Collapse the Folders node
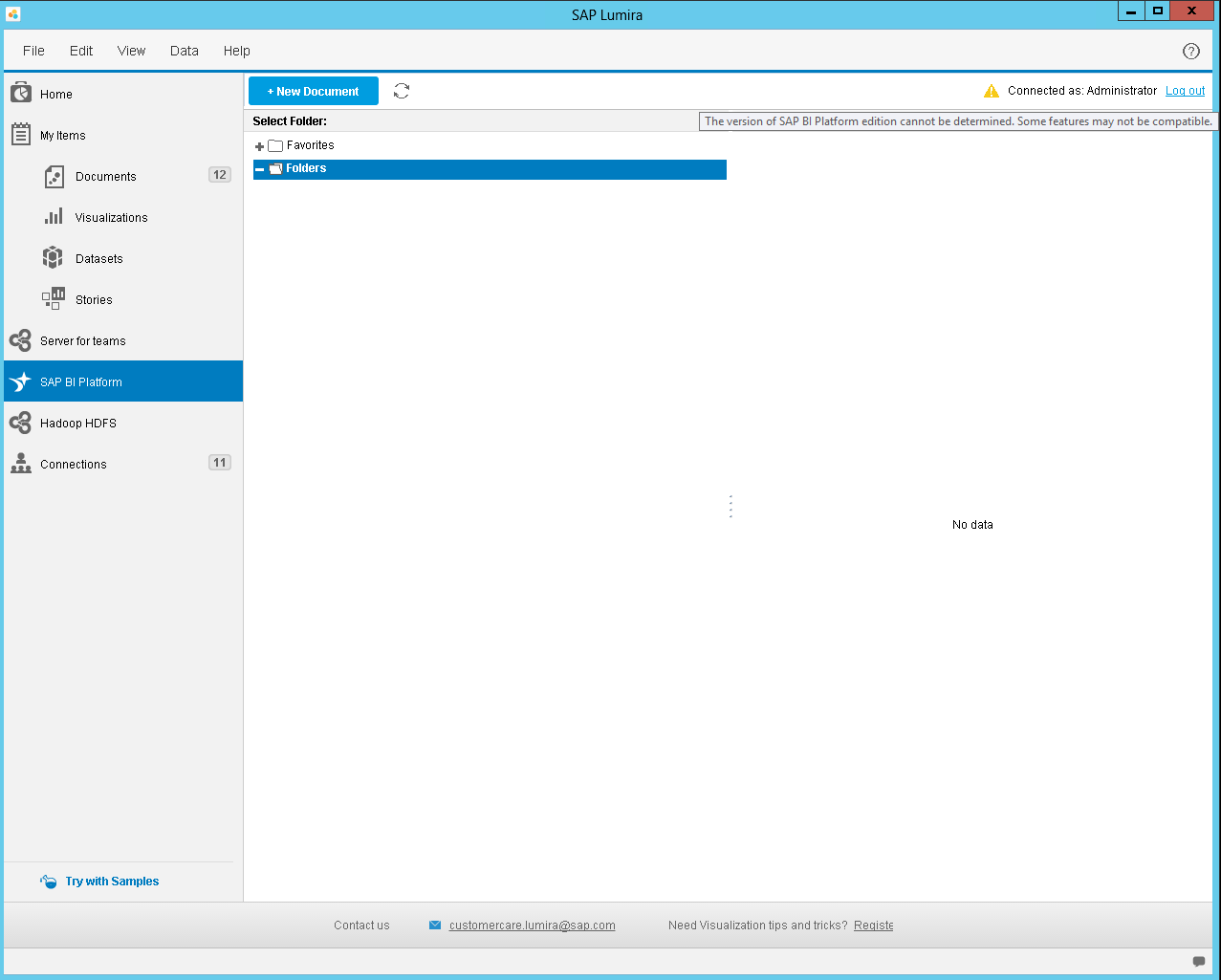This screenshot has height=980, width=1221. pyautogui.click(x=259, y=169)
